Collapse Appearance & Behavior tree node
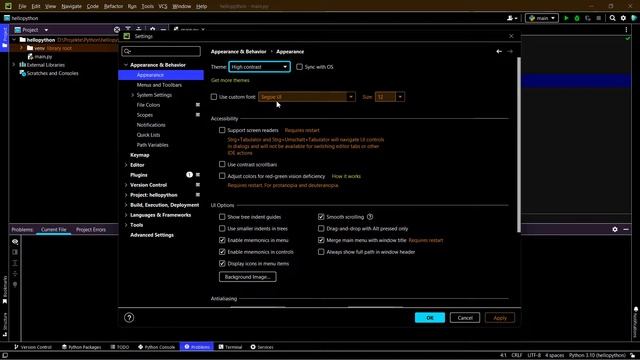 pos(126,65)
